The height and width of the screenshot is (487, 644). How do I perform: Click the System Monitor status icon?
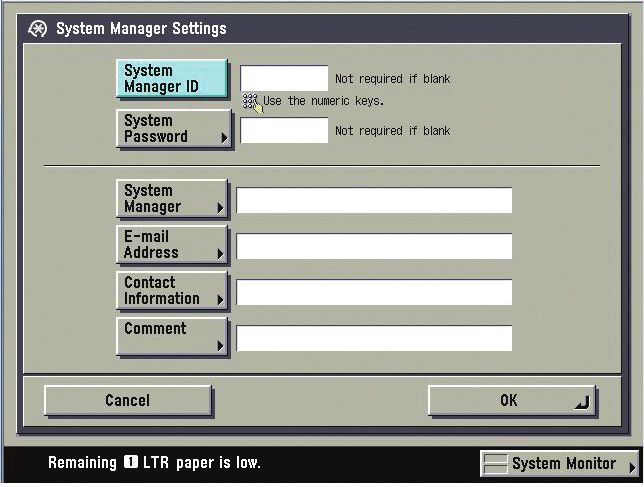pyautogui.click(x=495, y=464)
